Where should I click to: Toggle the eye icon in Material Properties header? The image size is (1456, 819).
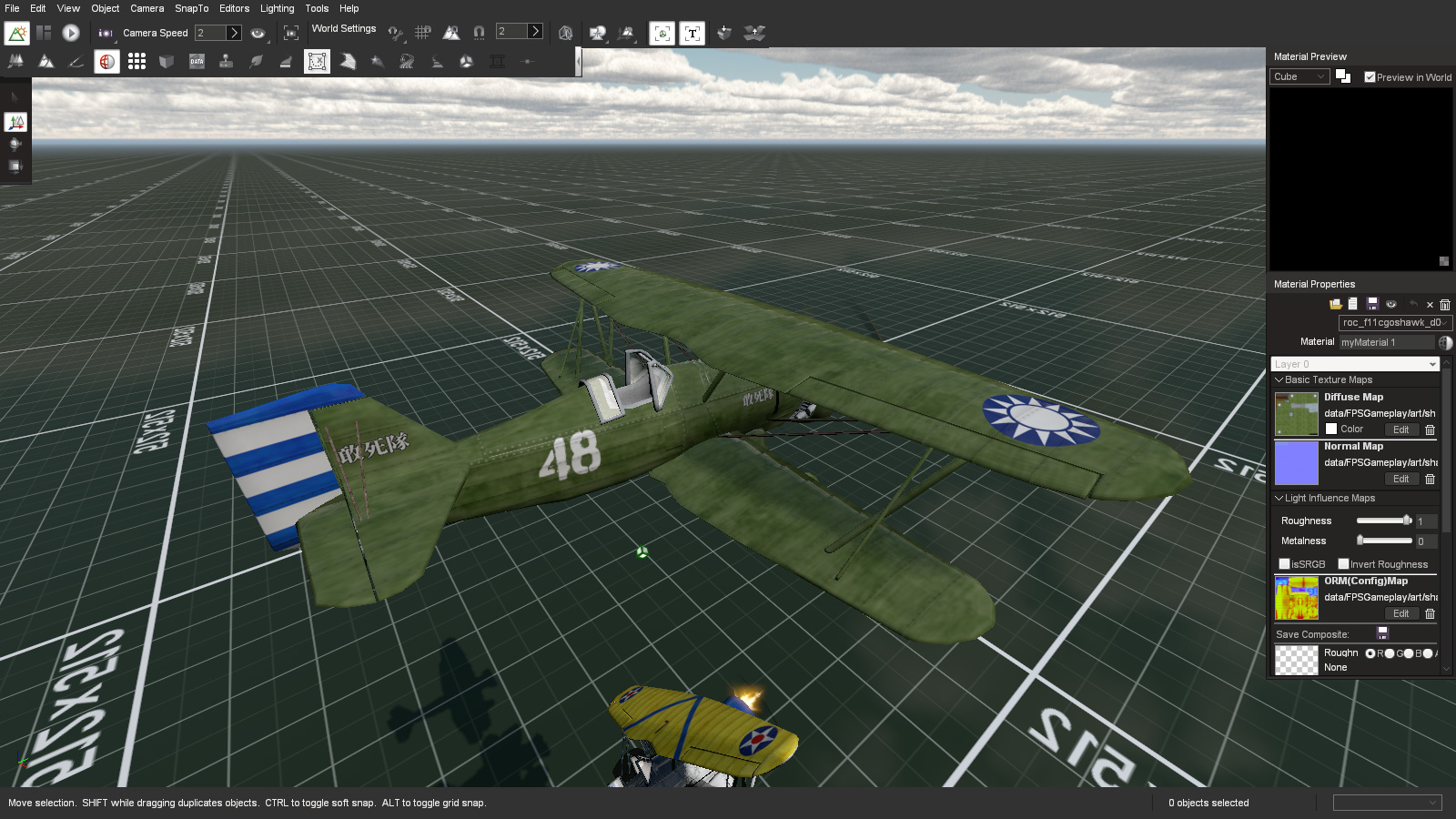pyautogui.click(x=1391, y=304)
